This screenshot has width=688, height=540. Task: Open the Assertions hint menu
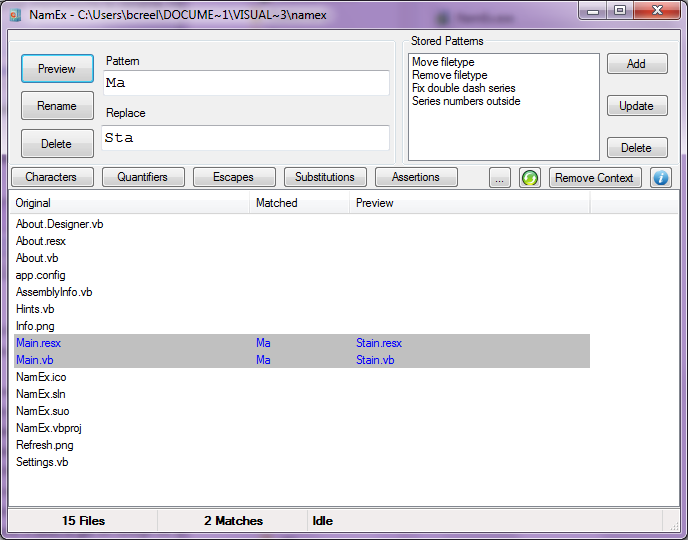point(416,177)
